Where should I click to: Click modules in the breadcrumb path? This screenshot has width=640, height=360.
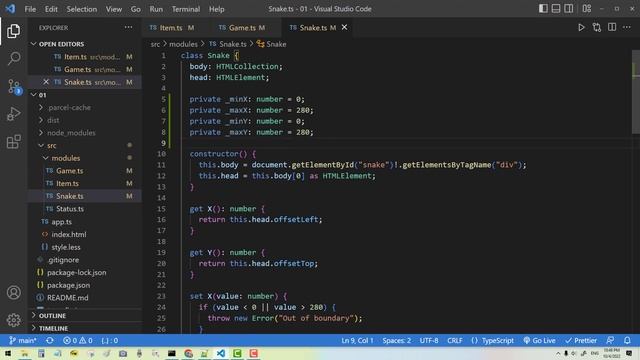coord(183,44)
